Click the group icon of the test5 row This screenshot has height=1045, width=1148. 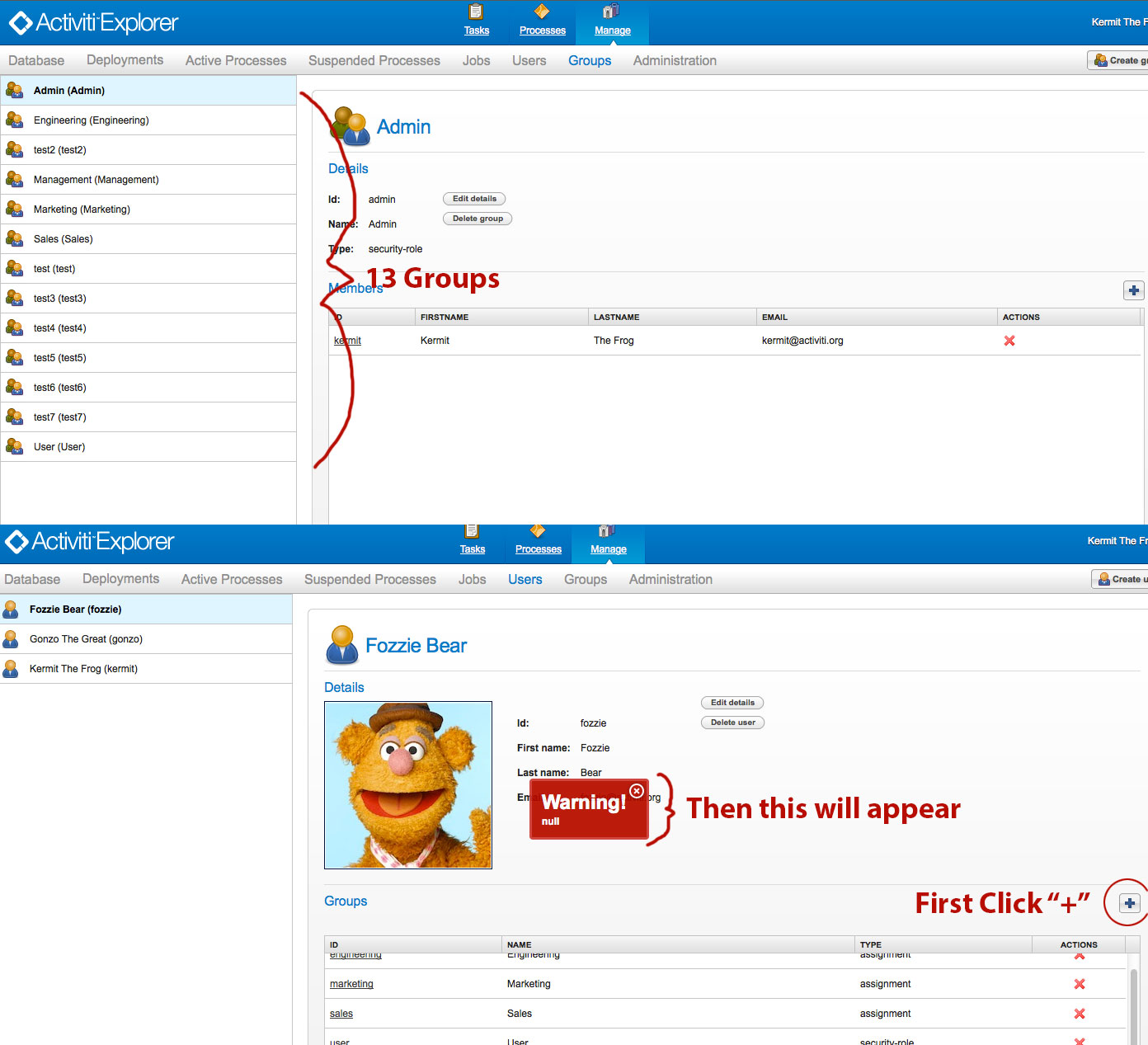point(14,358)
